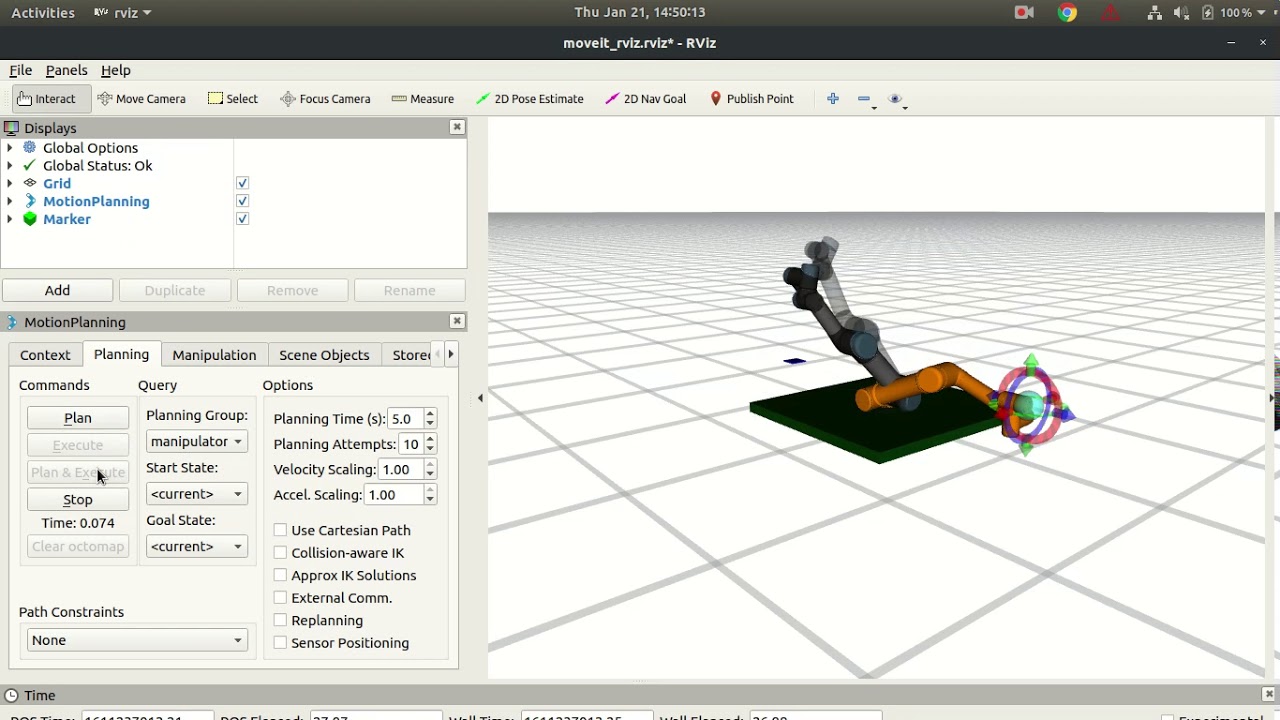
Task: Open the Panels menu
Action: pos(66,70)
